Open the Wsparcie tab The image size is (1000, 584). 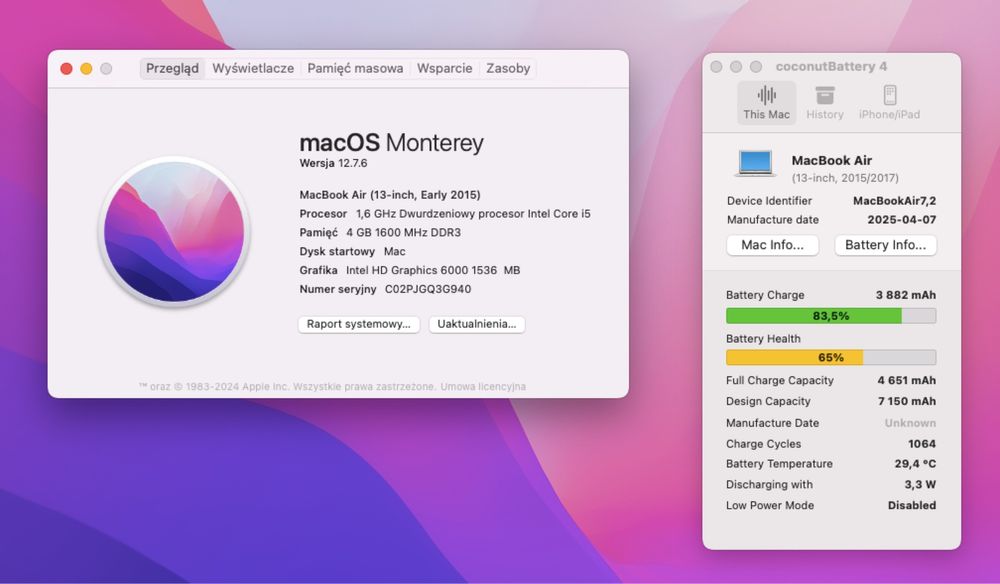(445, 68)
